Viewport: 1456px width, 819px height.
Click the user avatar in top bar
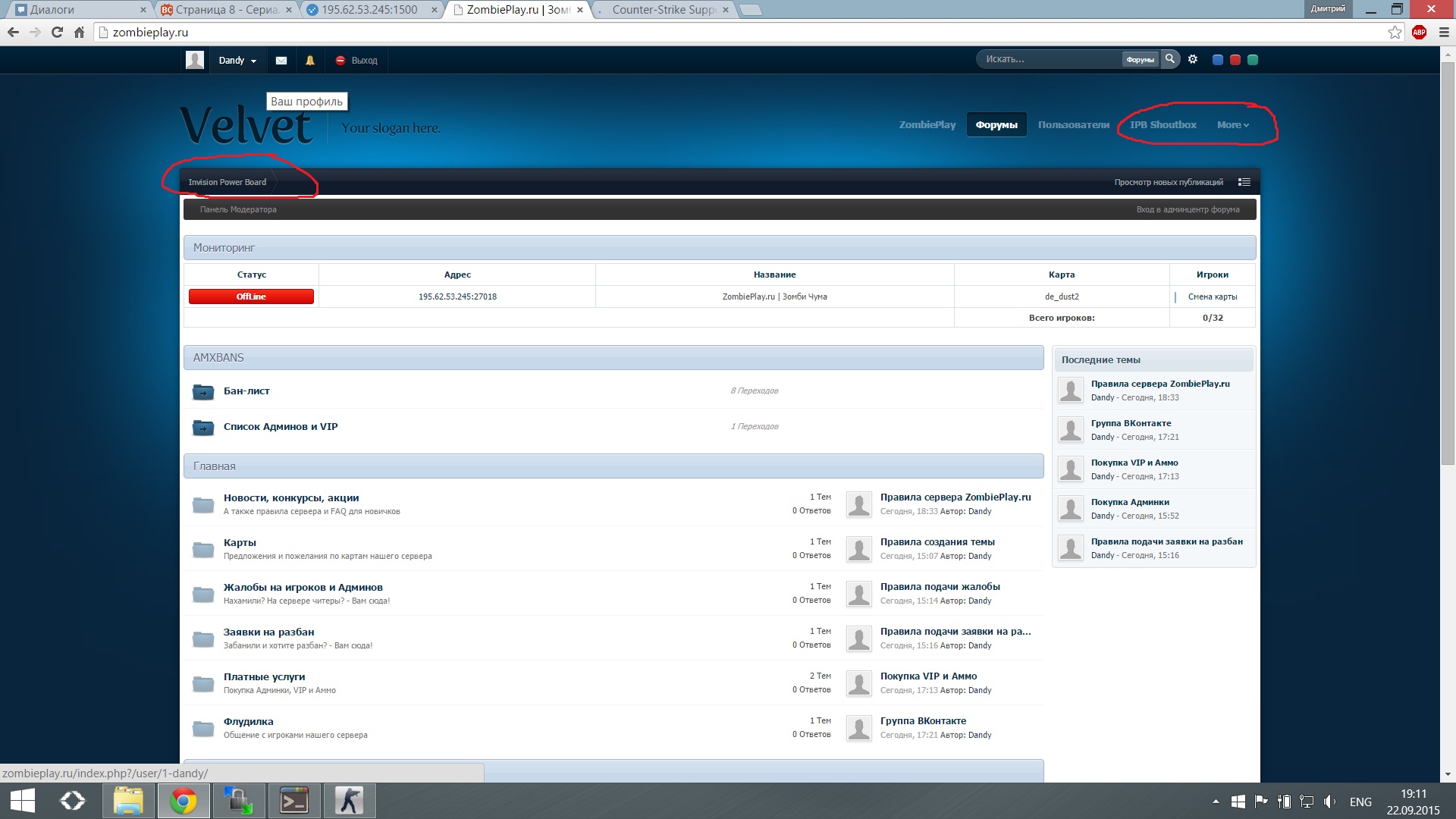195,61
